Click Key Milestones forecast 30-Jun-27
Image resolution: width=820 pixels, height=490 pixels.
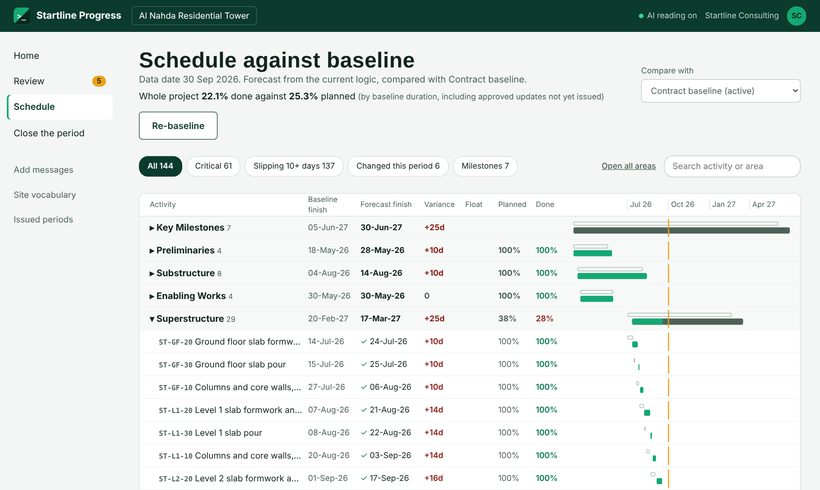pos(381,227)
